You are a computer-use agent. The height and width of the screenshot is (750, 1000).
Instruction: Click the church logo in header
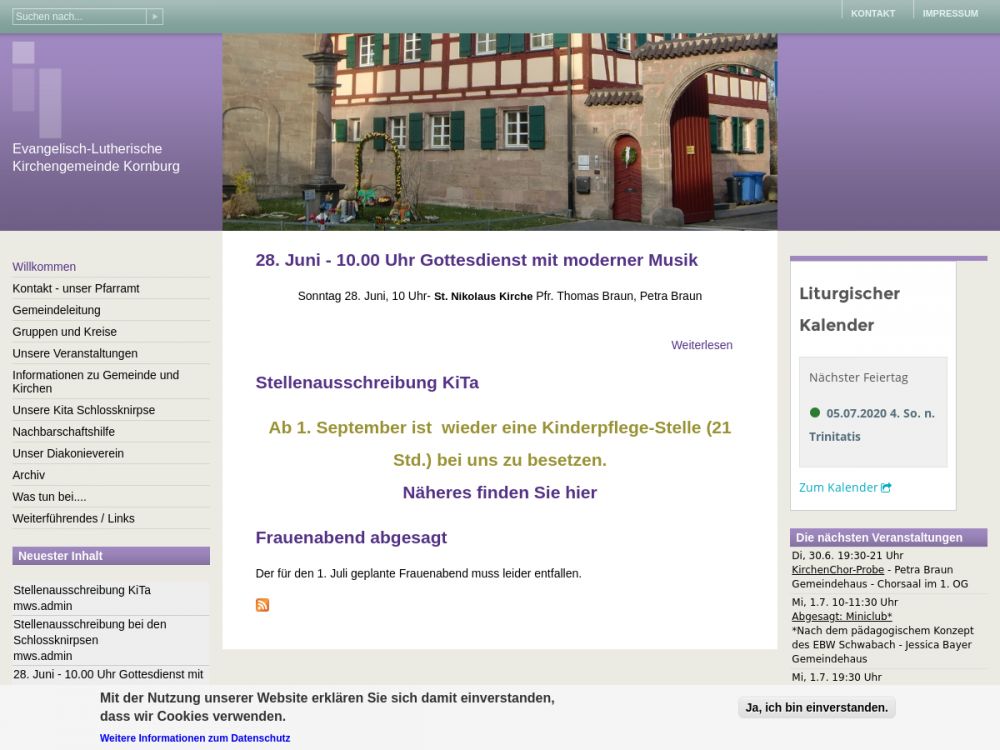(x=37, y=89)
